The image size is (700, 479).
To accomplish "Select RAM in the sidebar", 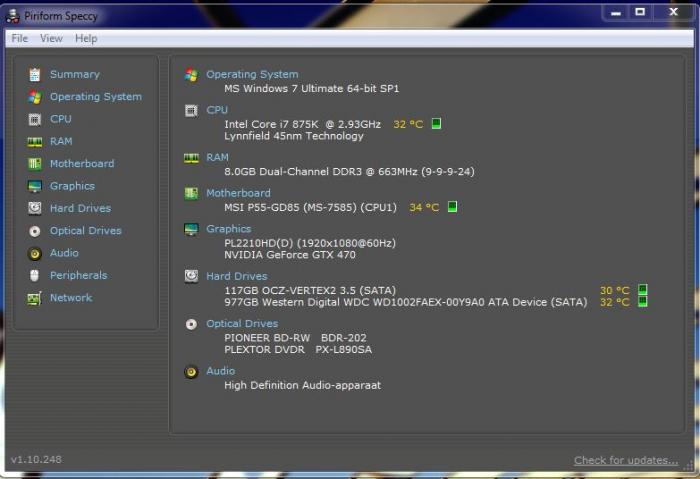I will (x=61, y=142).
